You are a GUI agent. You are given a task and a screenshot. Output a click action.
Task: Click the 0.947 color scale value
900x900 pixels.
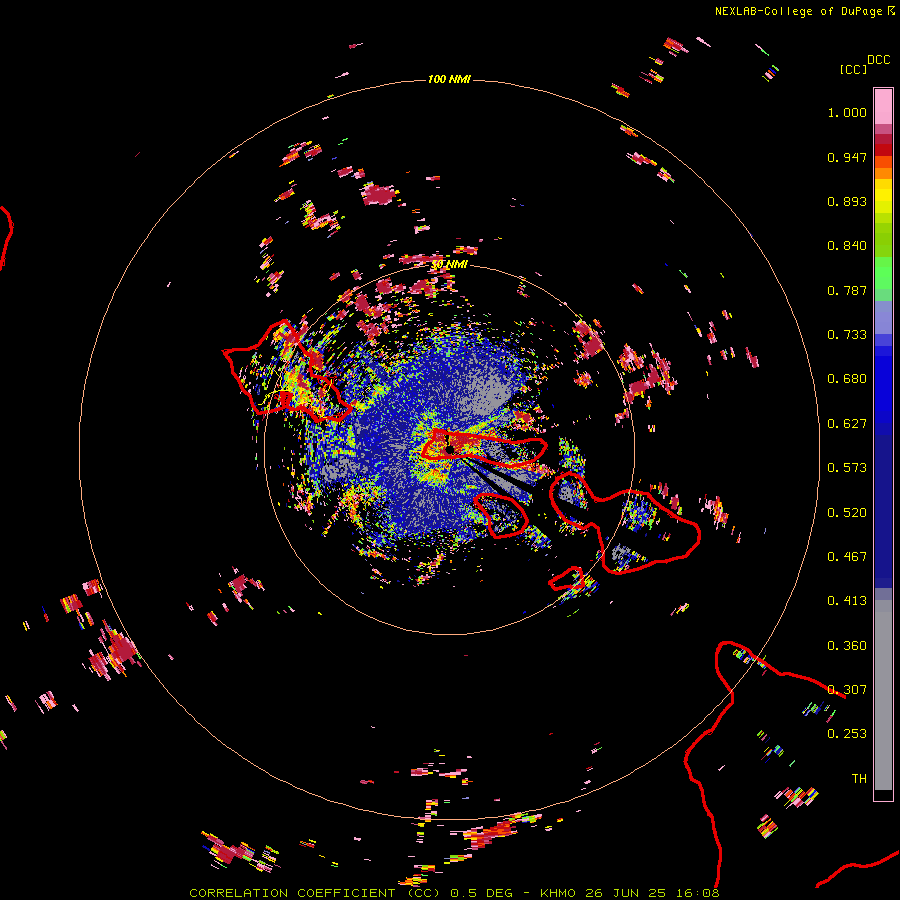847,157
